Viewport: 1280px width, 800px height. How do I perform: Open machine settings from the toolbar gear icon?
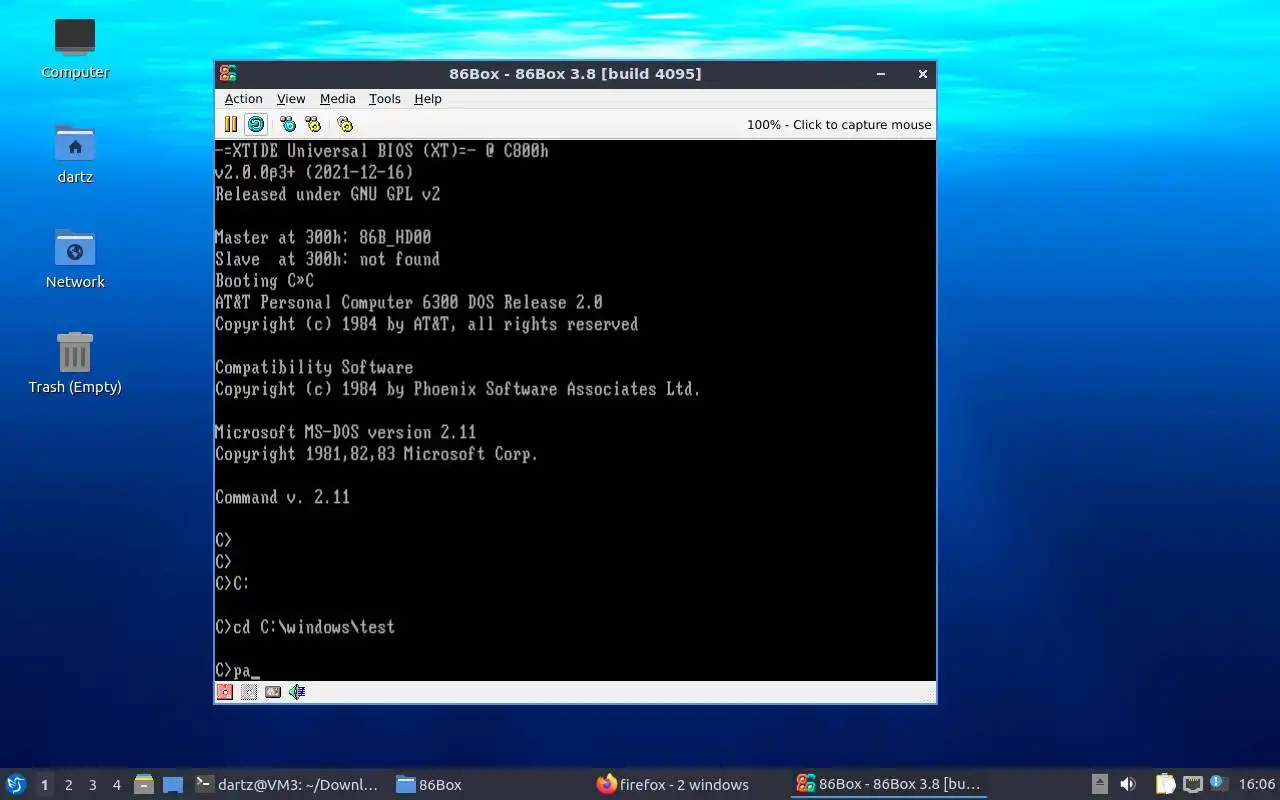pyautogui.click(x=345, y=124)
